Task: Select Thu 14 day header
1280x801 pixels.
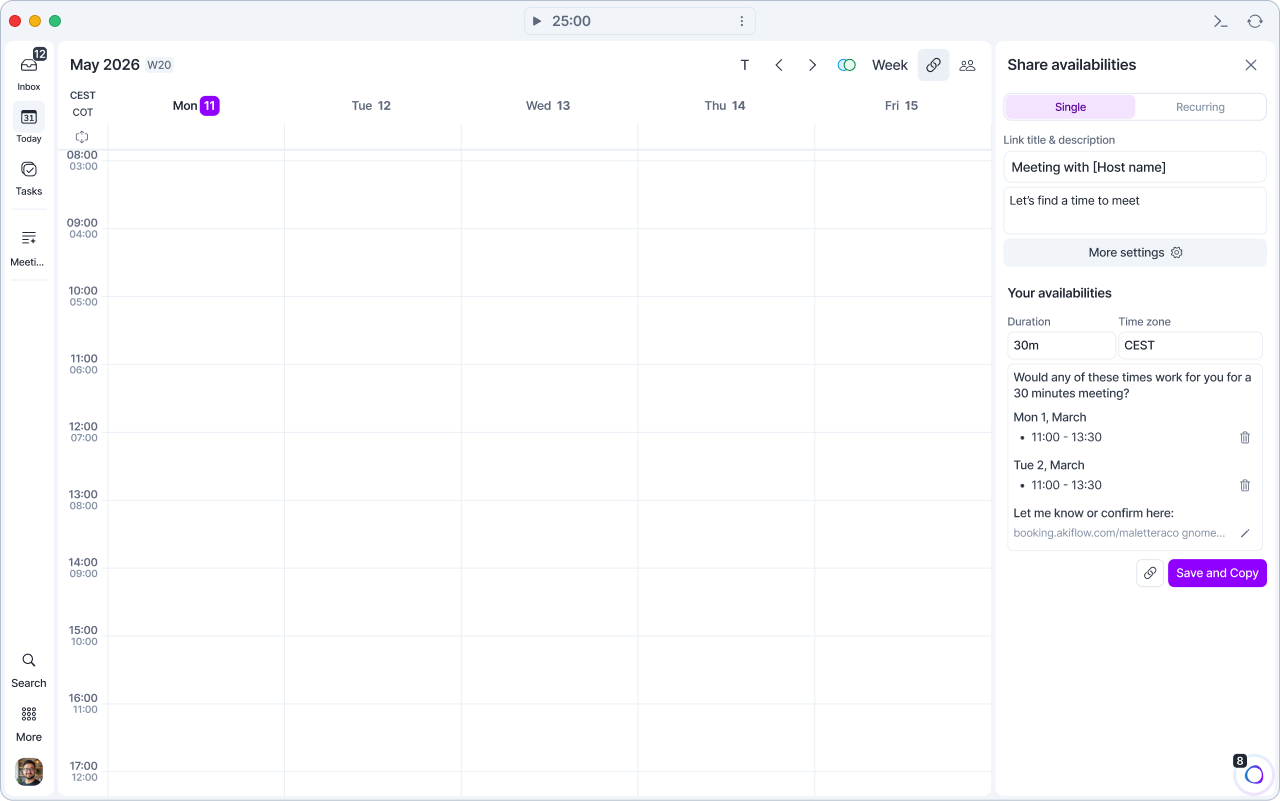Action: (x=725, y=106)
